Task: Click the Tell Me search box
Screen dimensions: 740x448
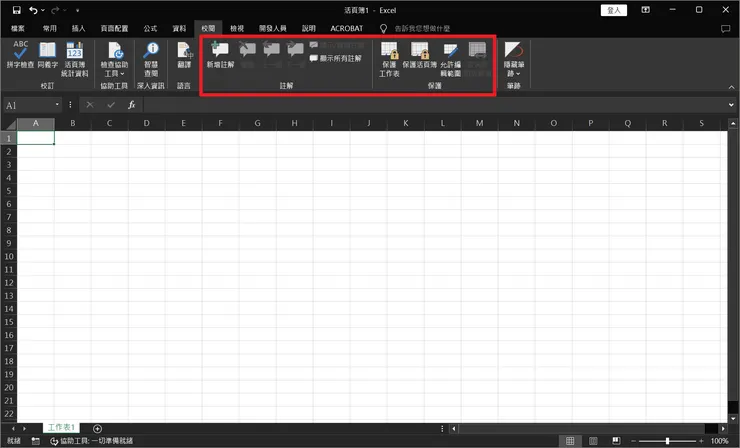Action: pos(422,29)
